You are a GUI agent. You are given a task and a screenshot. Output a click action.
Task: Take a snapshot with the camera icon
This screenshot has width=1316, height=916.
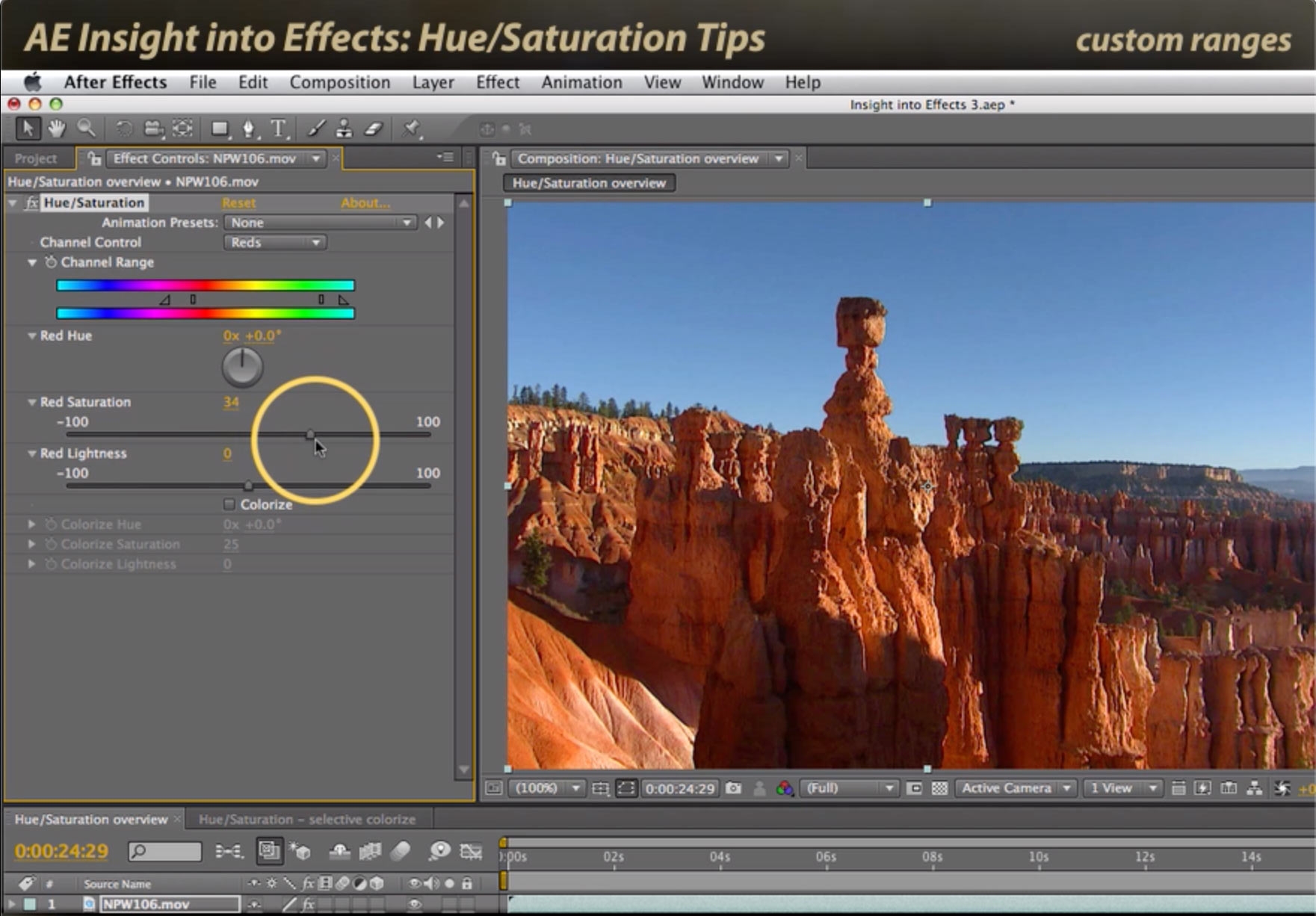coord(733,788)
